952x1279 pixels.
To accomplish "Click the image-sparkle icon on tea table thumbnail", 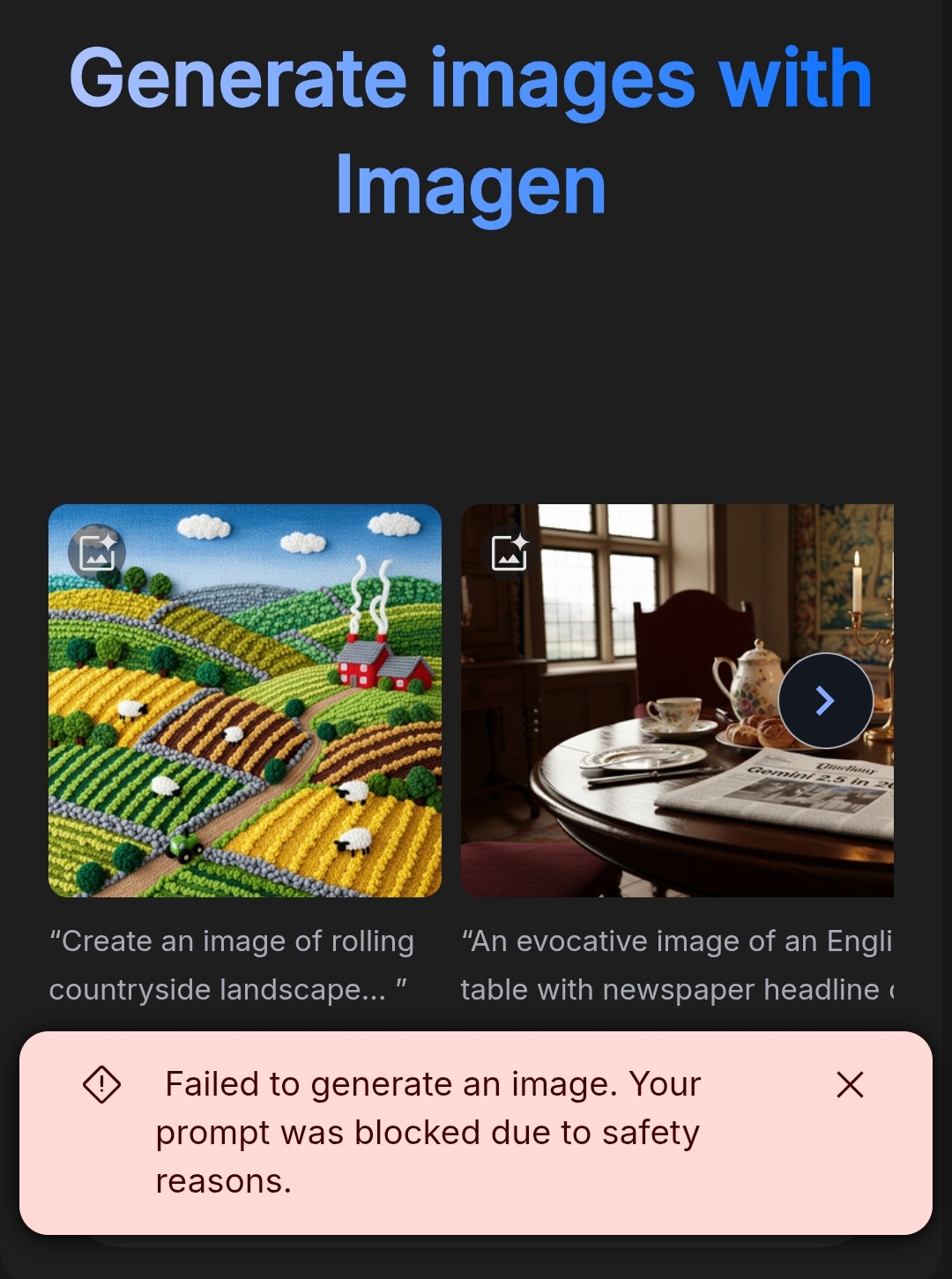I will [509, 553].
